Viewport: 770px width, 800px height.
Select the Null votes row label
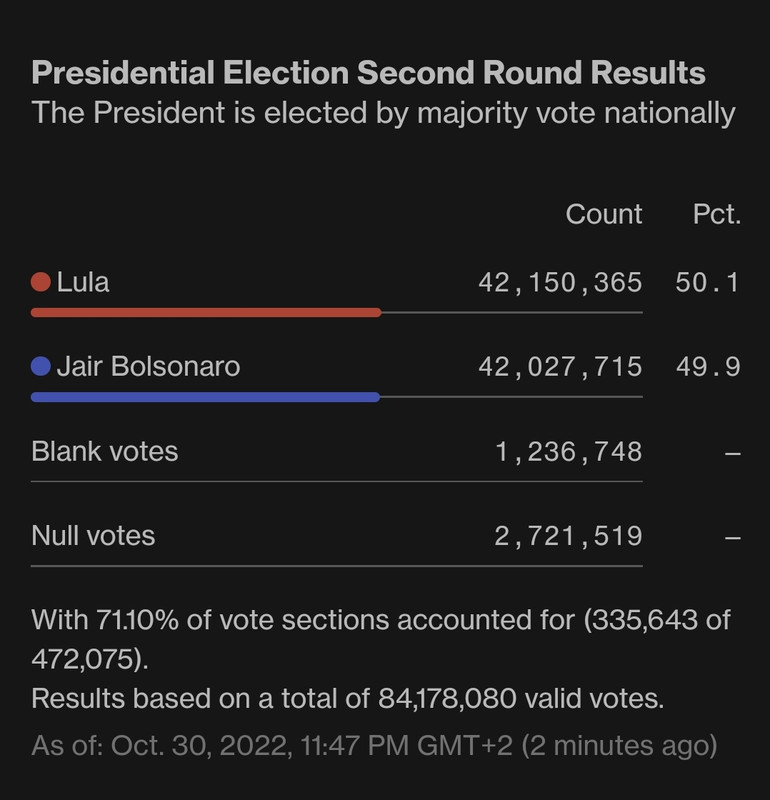point(93,536)
